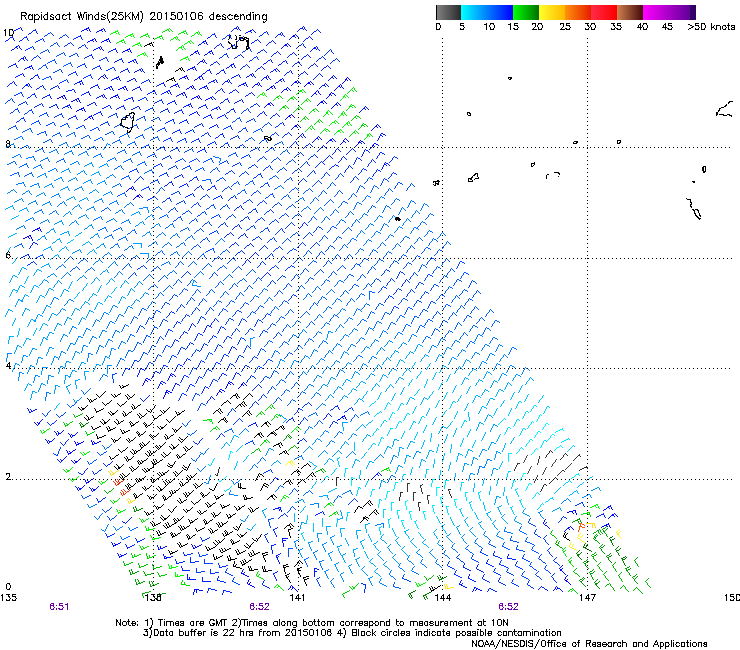
Task: Click the 'NOAA/NESDIS/Office of Research and Applications' credit
Action: 589,644
